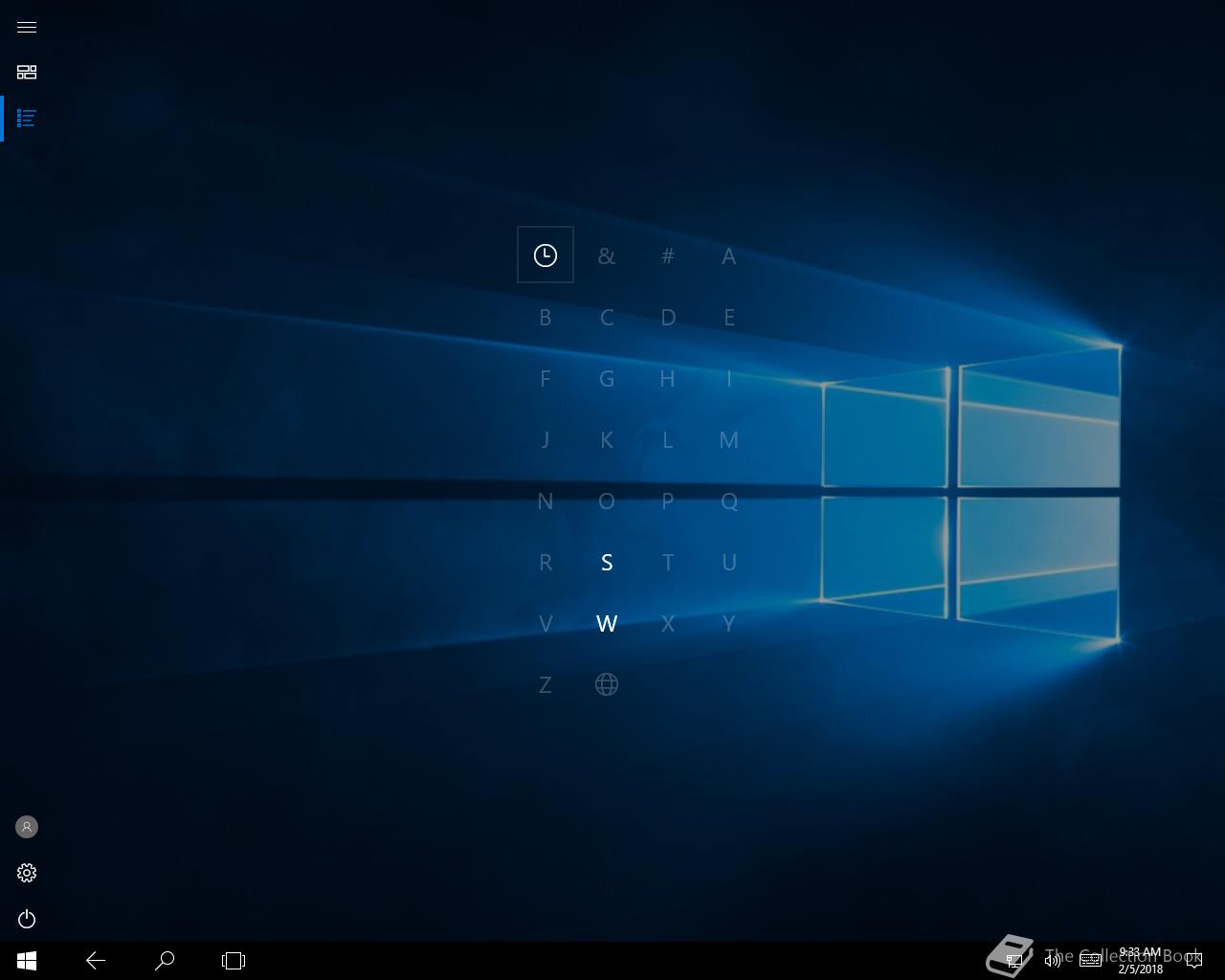Switch to Pinned tiles view
The image size is (1225, 980).
click(27, 72)
